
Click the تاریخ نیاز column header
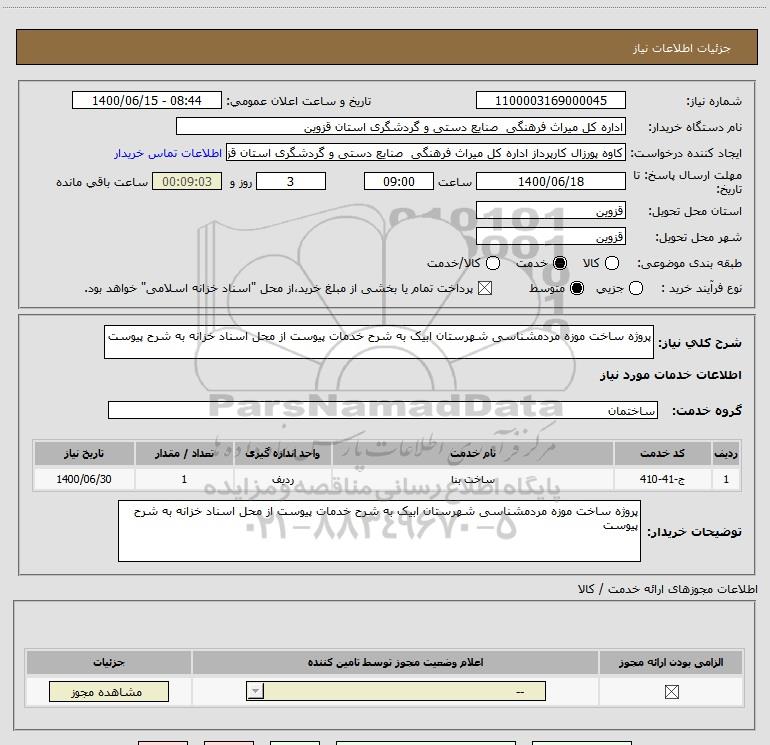(x=84, y=453)
